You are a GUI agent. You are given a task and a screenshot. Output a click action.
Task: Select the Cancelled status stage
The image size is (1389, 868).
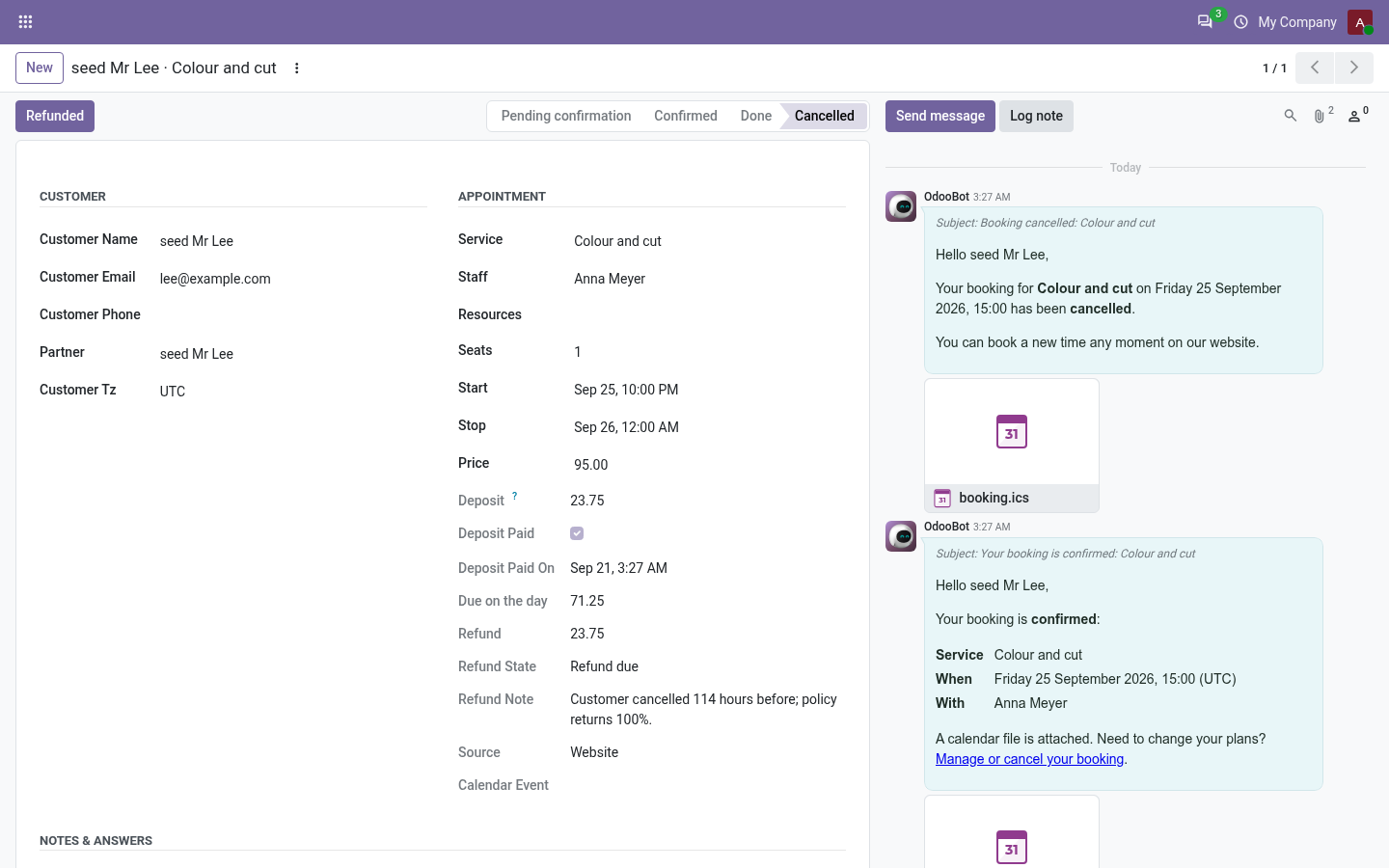825,116
